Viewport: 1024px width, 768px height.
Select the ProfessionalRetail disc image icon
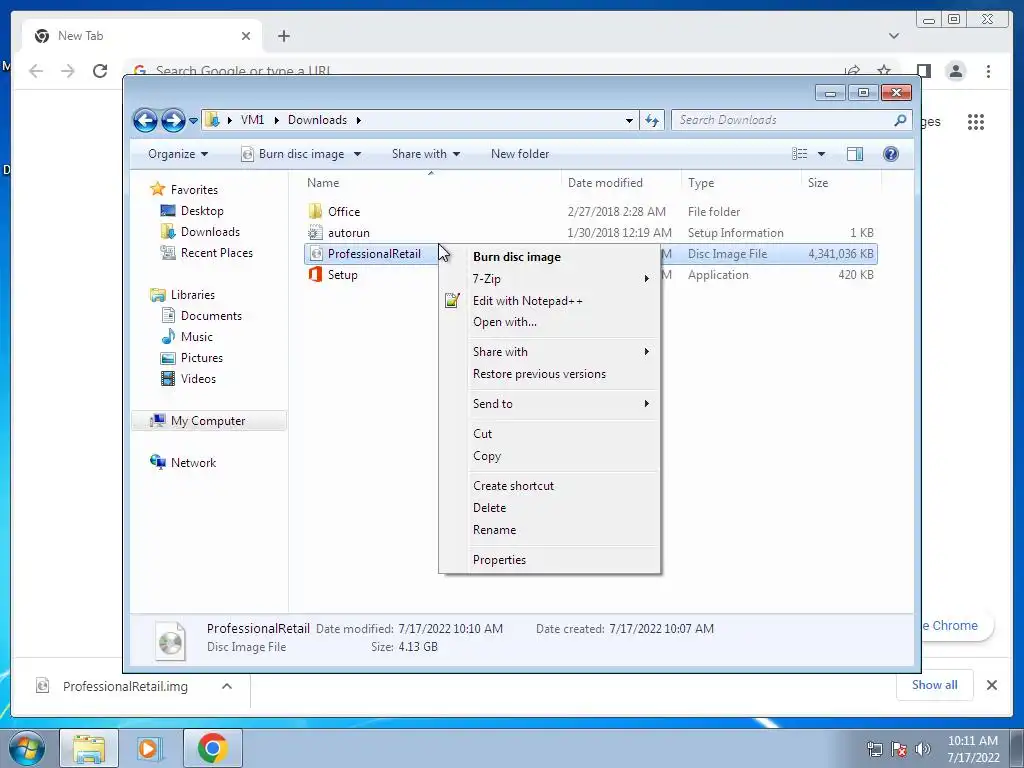click(x=316, y=254)
